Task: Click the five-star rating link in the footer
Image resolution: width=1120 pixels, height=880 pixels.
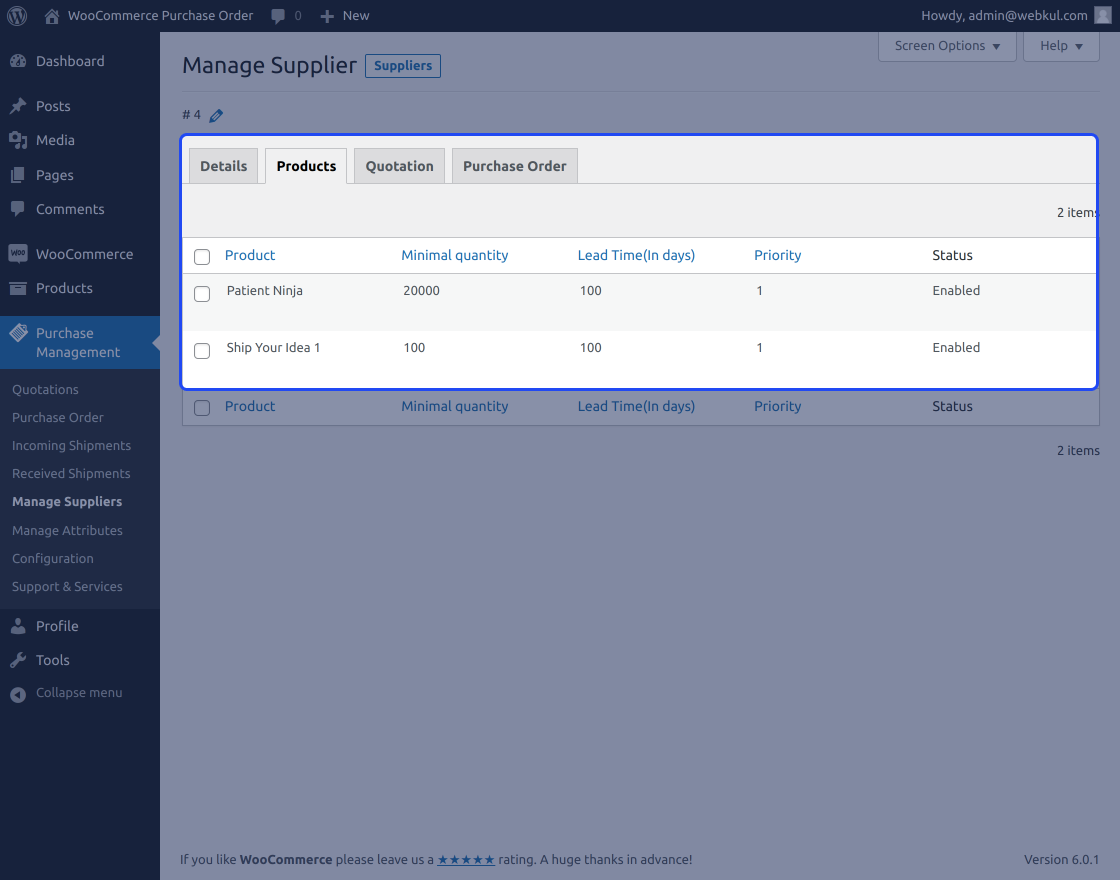Action: (466, 859)
